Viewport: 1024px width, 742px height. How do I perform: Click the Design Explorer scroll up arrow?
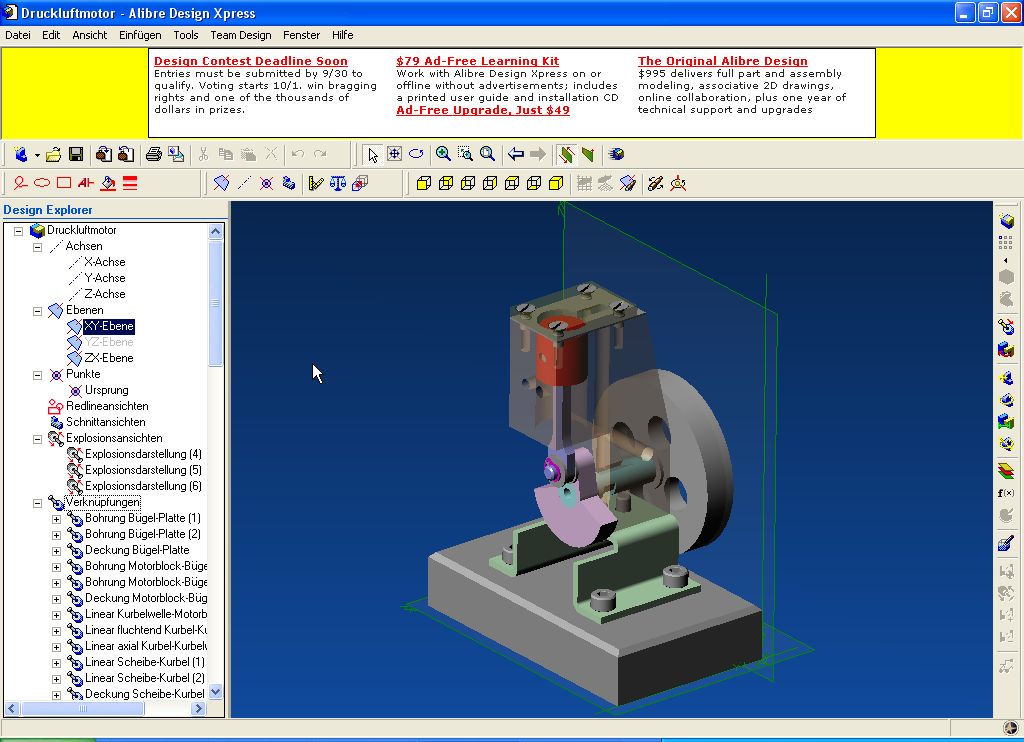pyautogui.click(x=216, y=231)
